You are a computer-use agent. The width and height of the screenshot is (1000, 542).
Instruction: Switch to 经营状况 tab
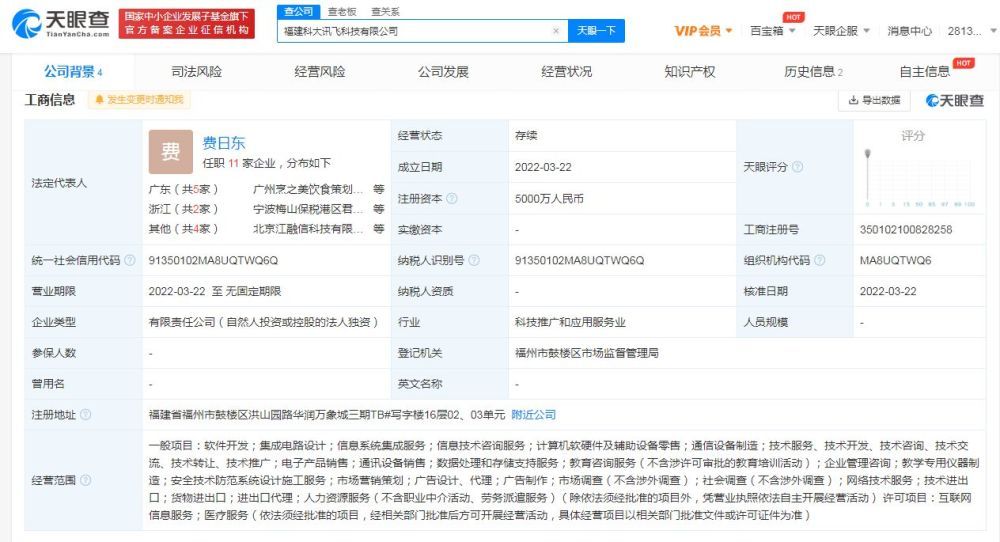coord(566,71)
